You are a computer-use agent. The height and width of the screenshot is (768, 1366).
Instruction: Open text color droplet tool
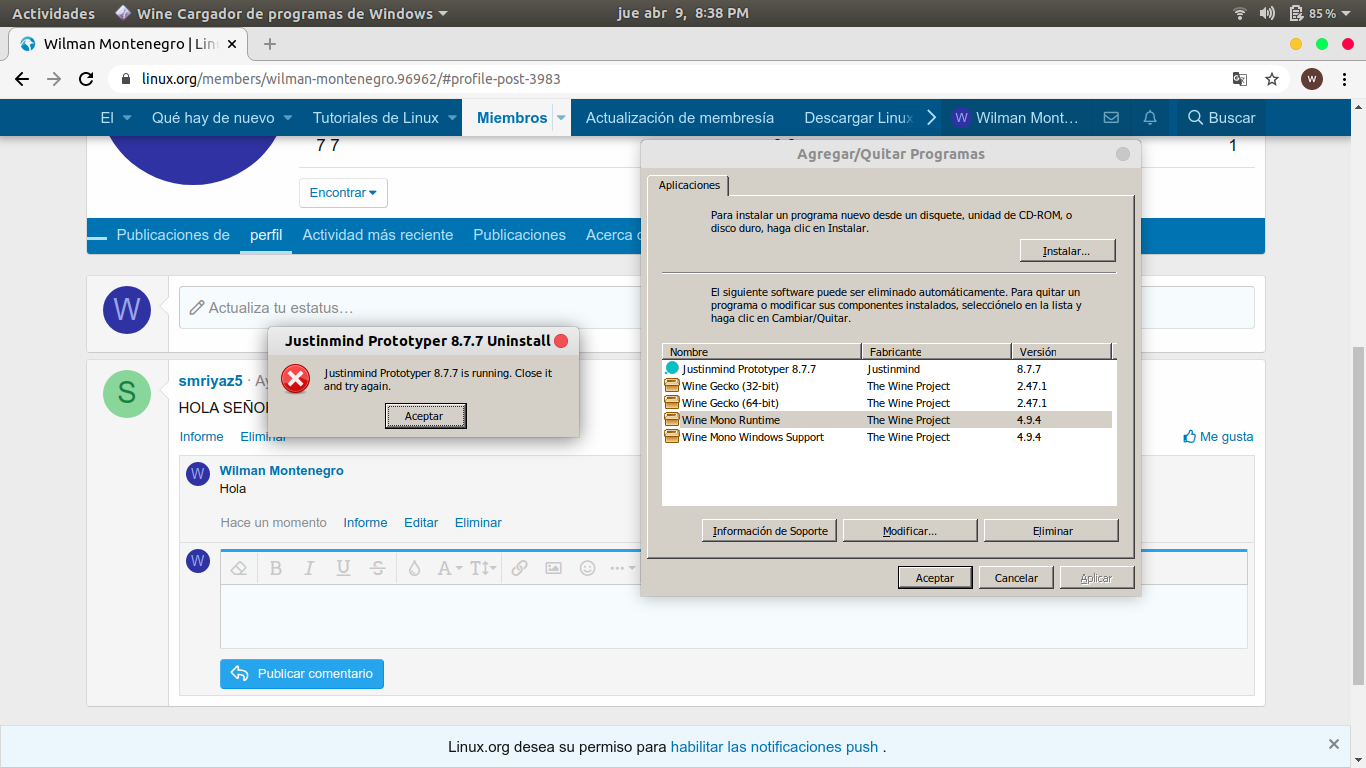(414, 568)
